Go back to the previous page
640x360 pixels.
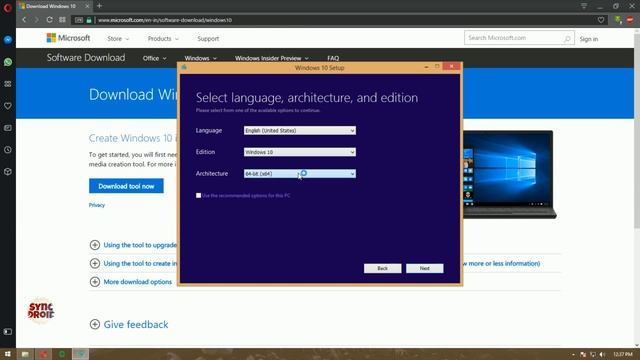[x=24, y=20]
